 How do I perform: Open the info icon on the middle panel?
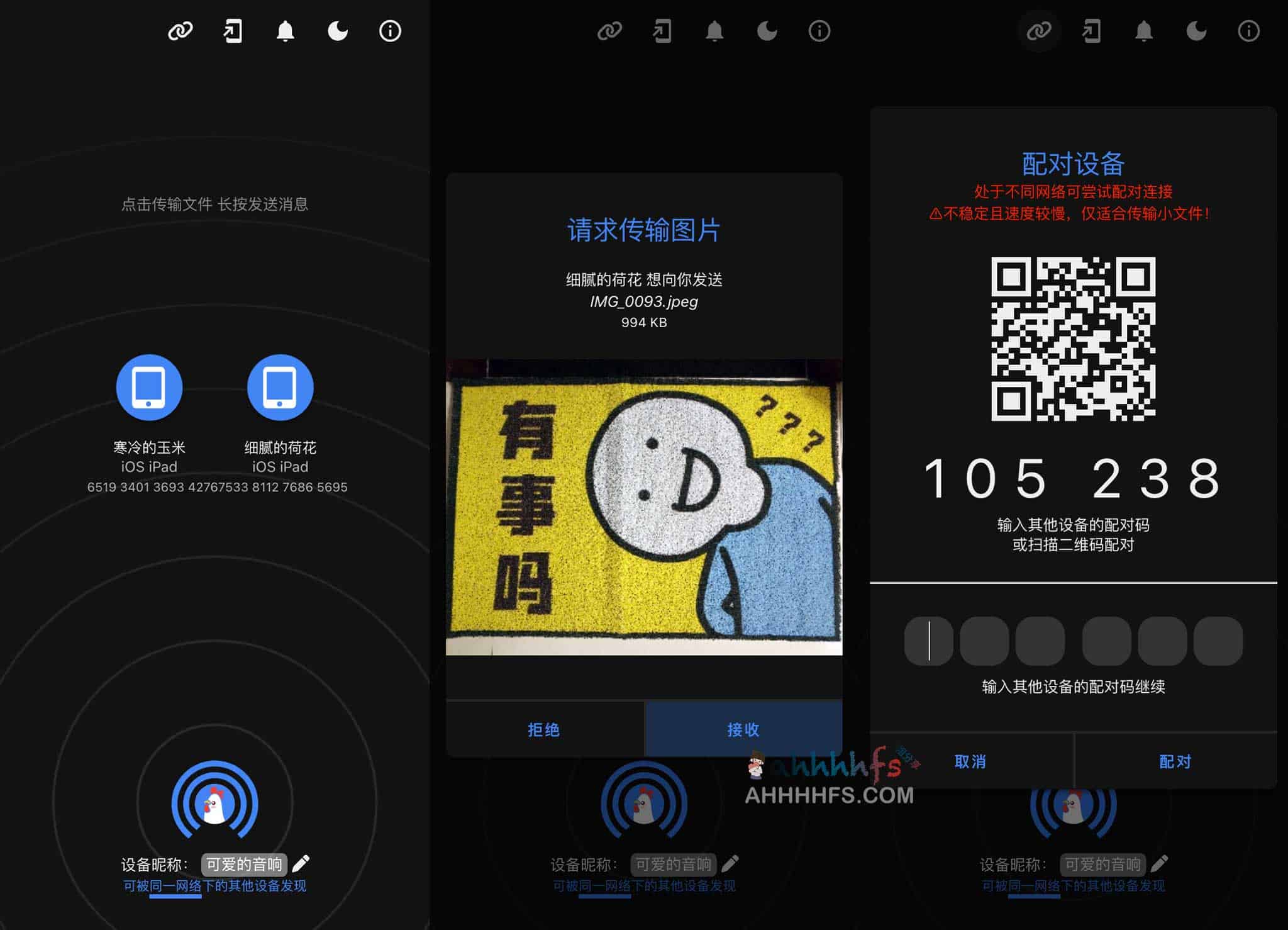pyautogui.click(x=819, y=31)
